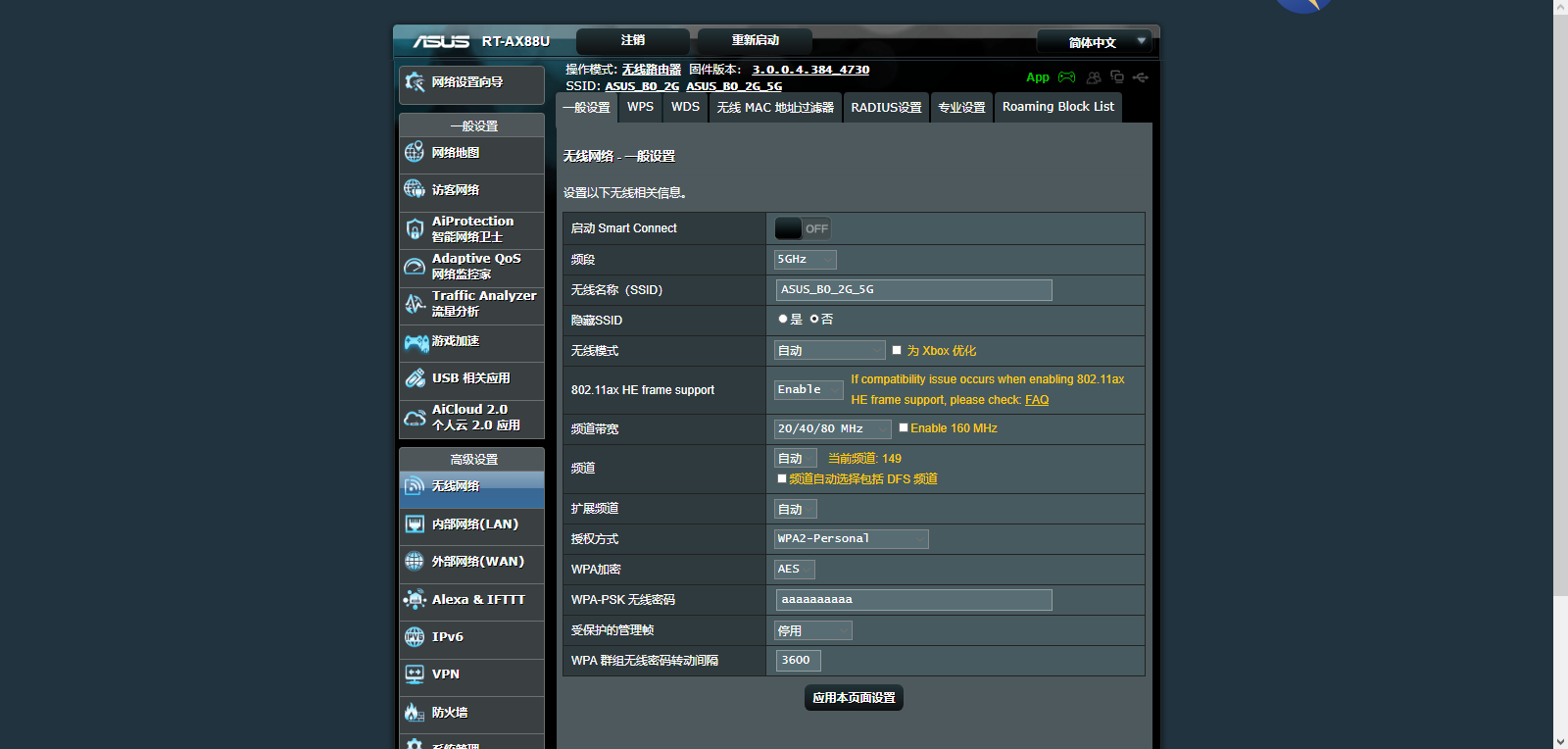Click the USB status icon at top right

pos(1140,76)
